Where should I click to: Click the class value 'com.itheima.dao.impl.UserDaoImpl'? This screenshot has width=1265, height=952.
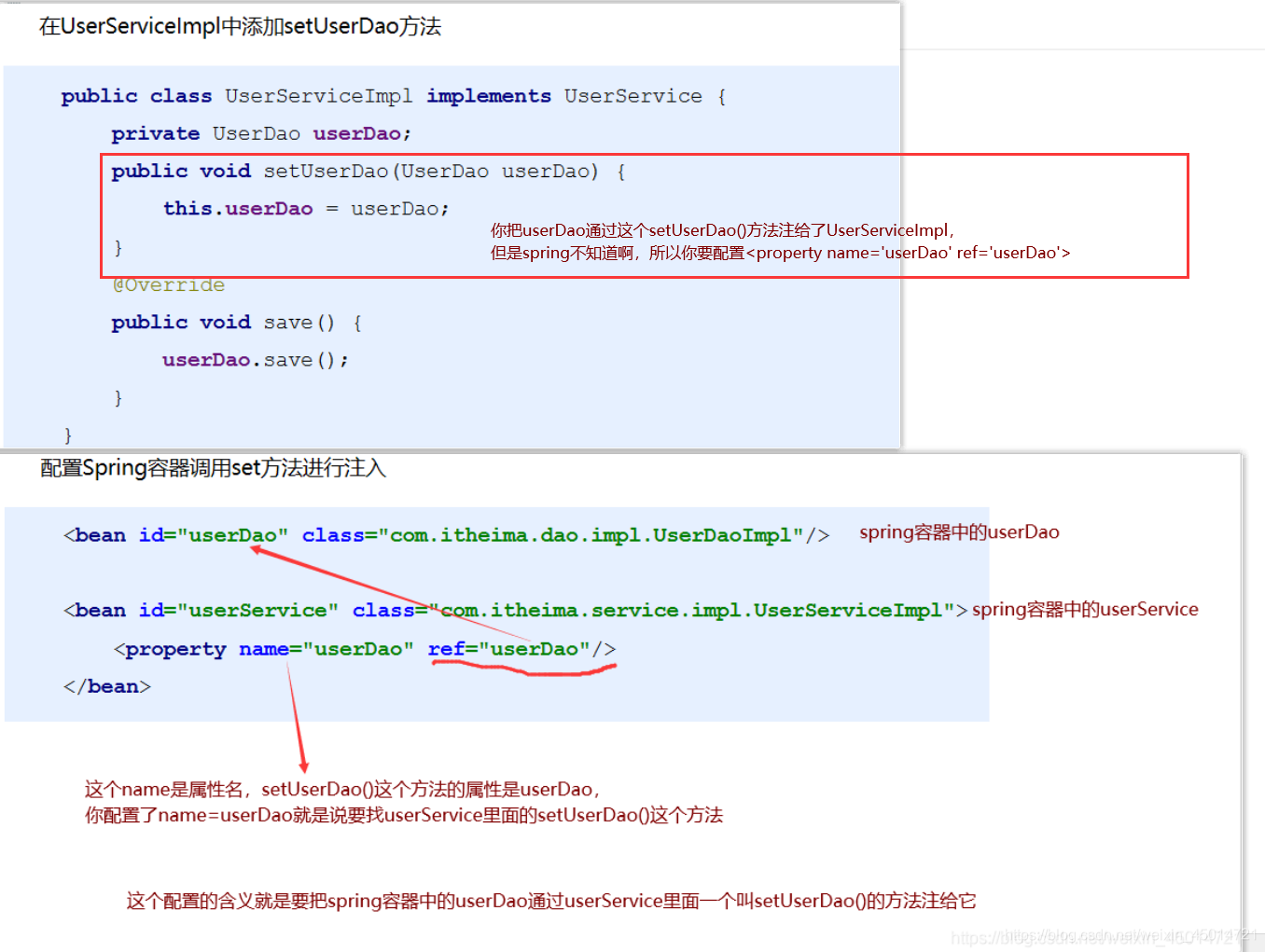591,535
